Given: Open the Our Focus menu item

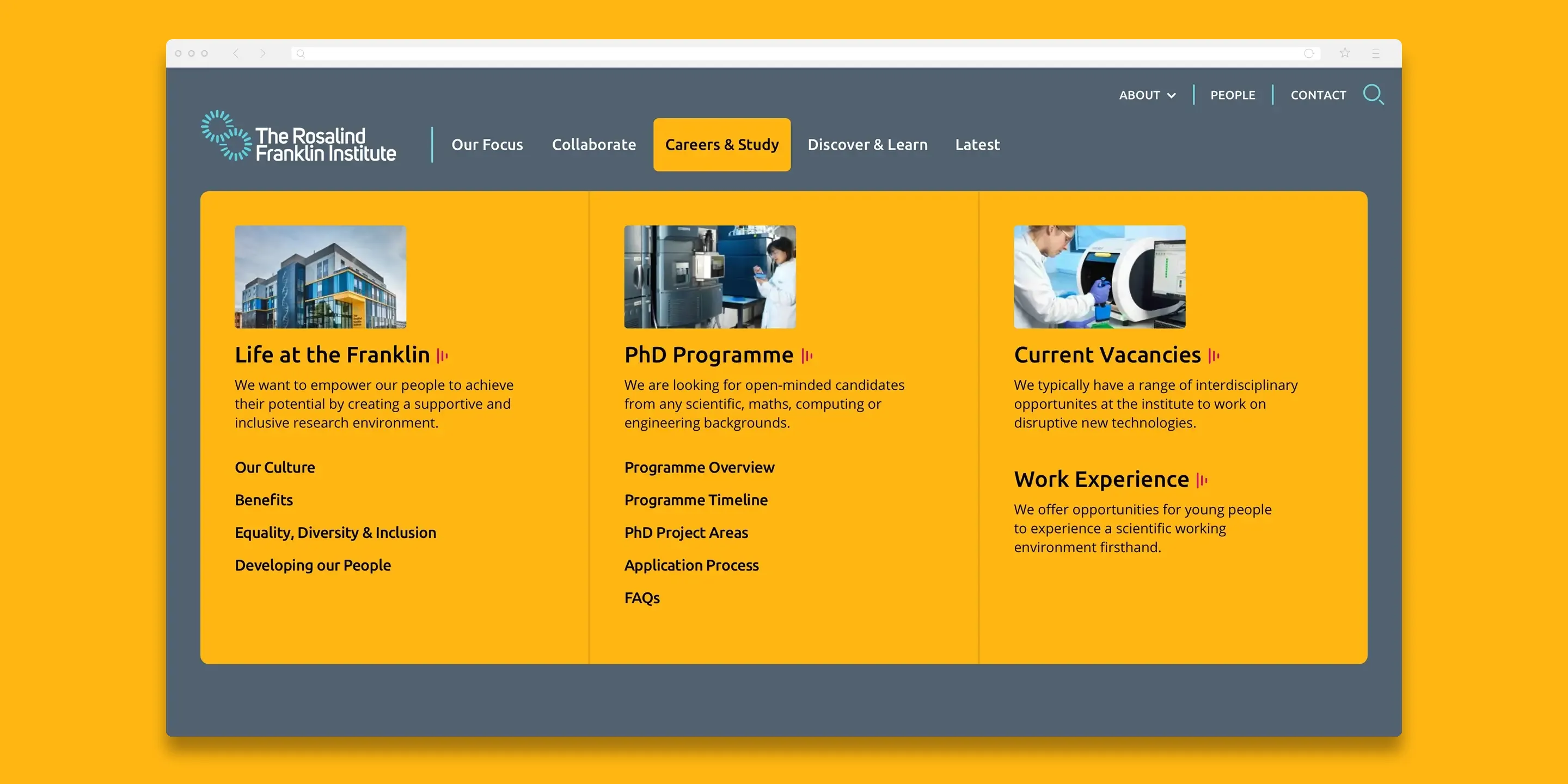Looking at the screenshot, I should pyautogui.click(x=487, y=145).
